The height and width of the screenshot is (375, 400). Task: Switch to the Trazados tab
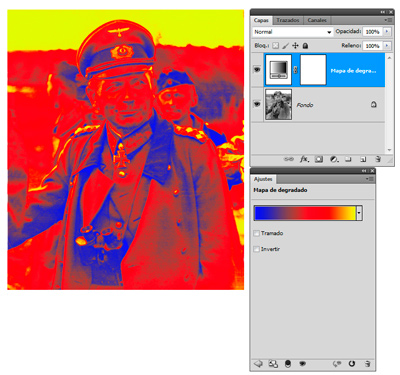click(287, 20)
